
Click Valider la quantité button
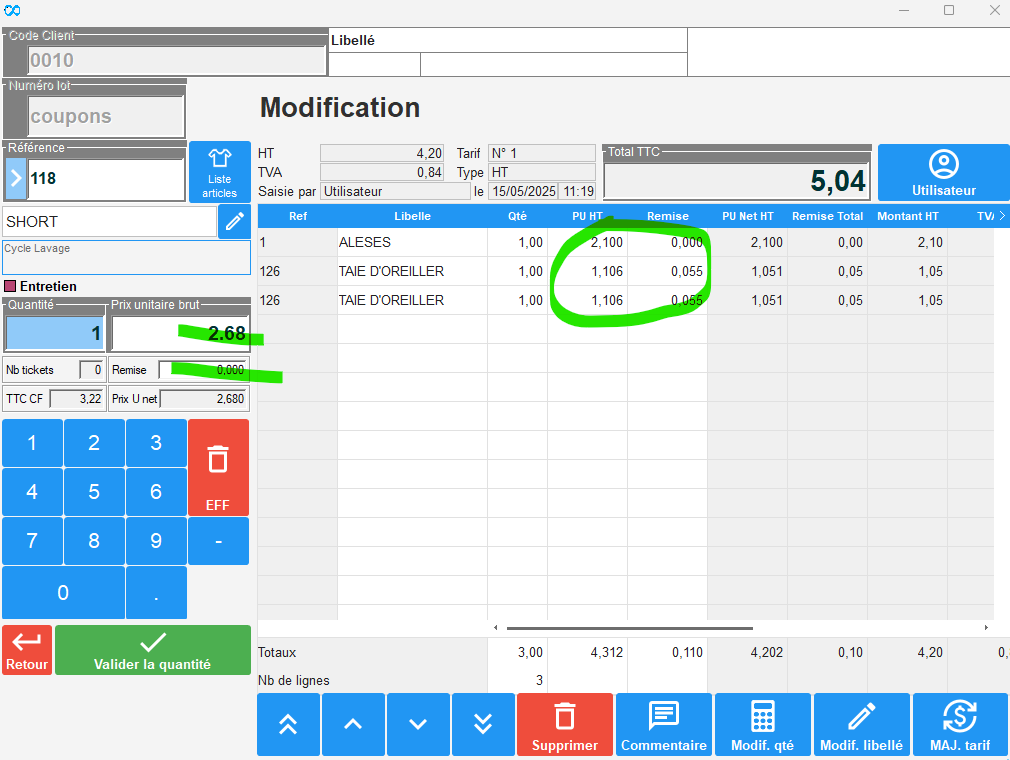coord(152,650)
